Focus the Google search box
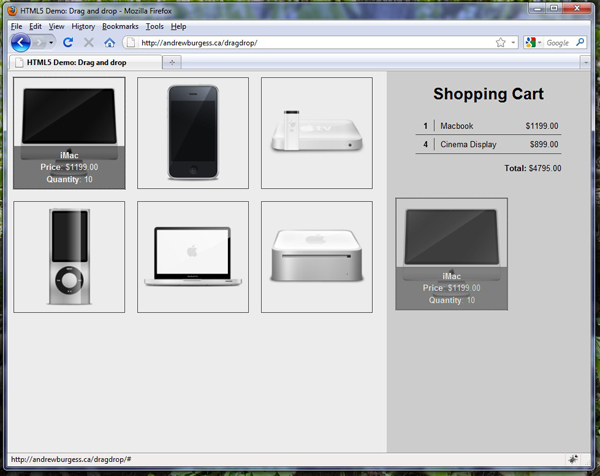Screen dimensions: 600x476 click(558, 43)
